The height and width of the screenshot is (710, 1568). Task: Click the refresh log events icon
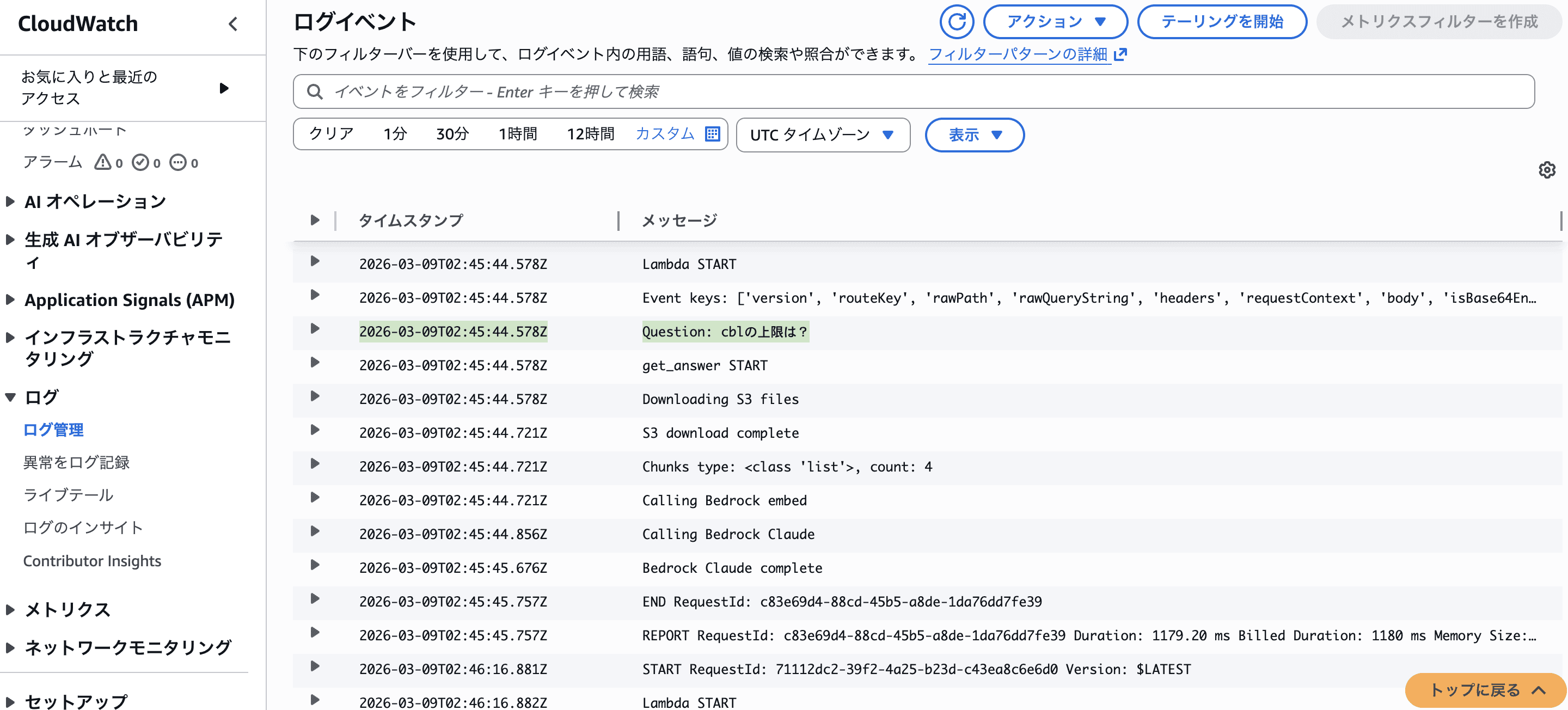[x=956, y=22]
